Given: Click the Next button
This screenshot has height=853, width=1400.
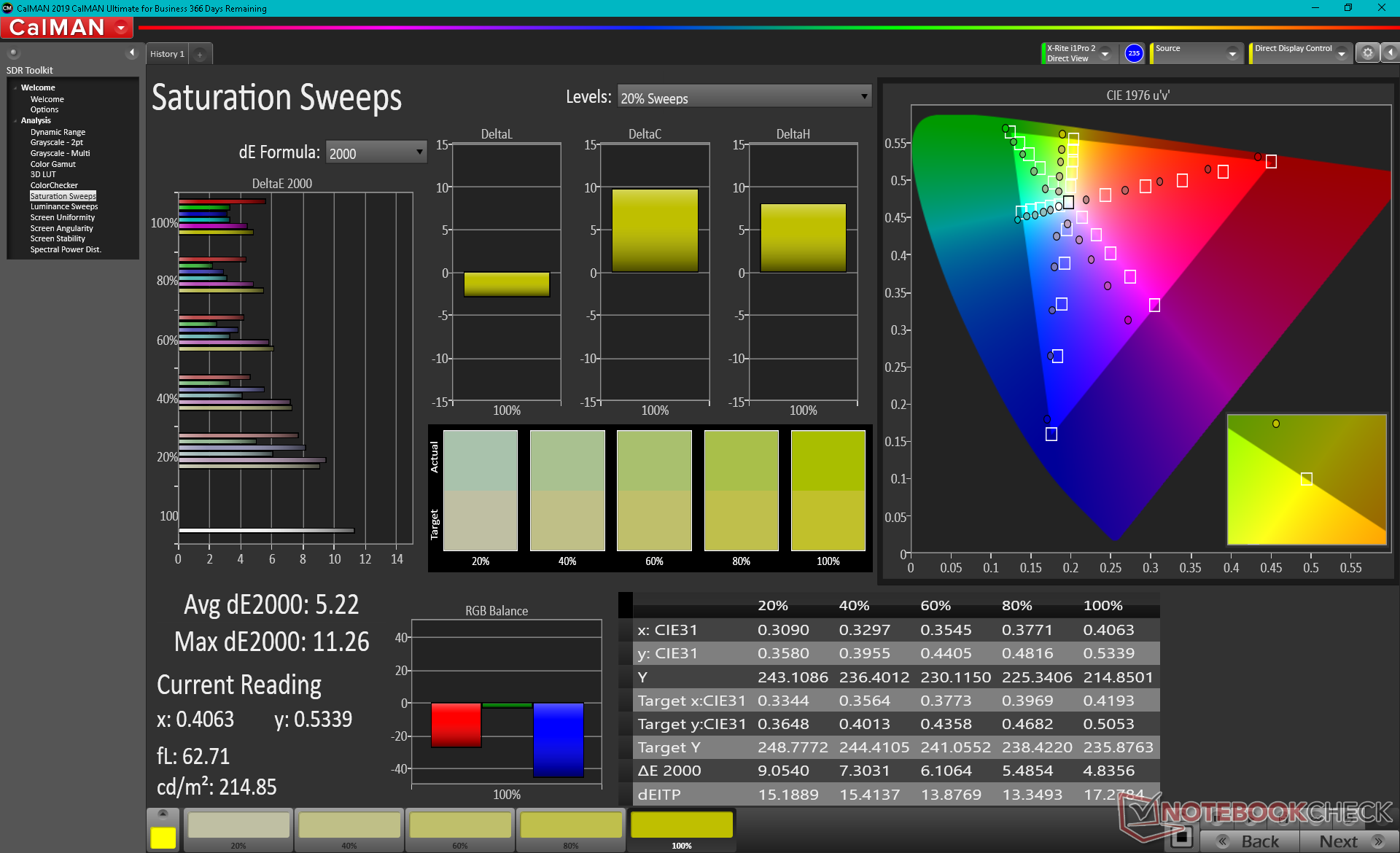Looking at the screenshot, I should point(1349,841).
